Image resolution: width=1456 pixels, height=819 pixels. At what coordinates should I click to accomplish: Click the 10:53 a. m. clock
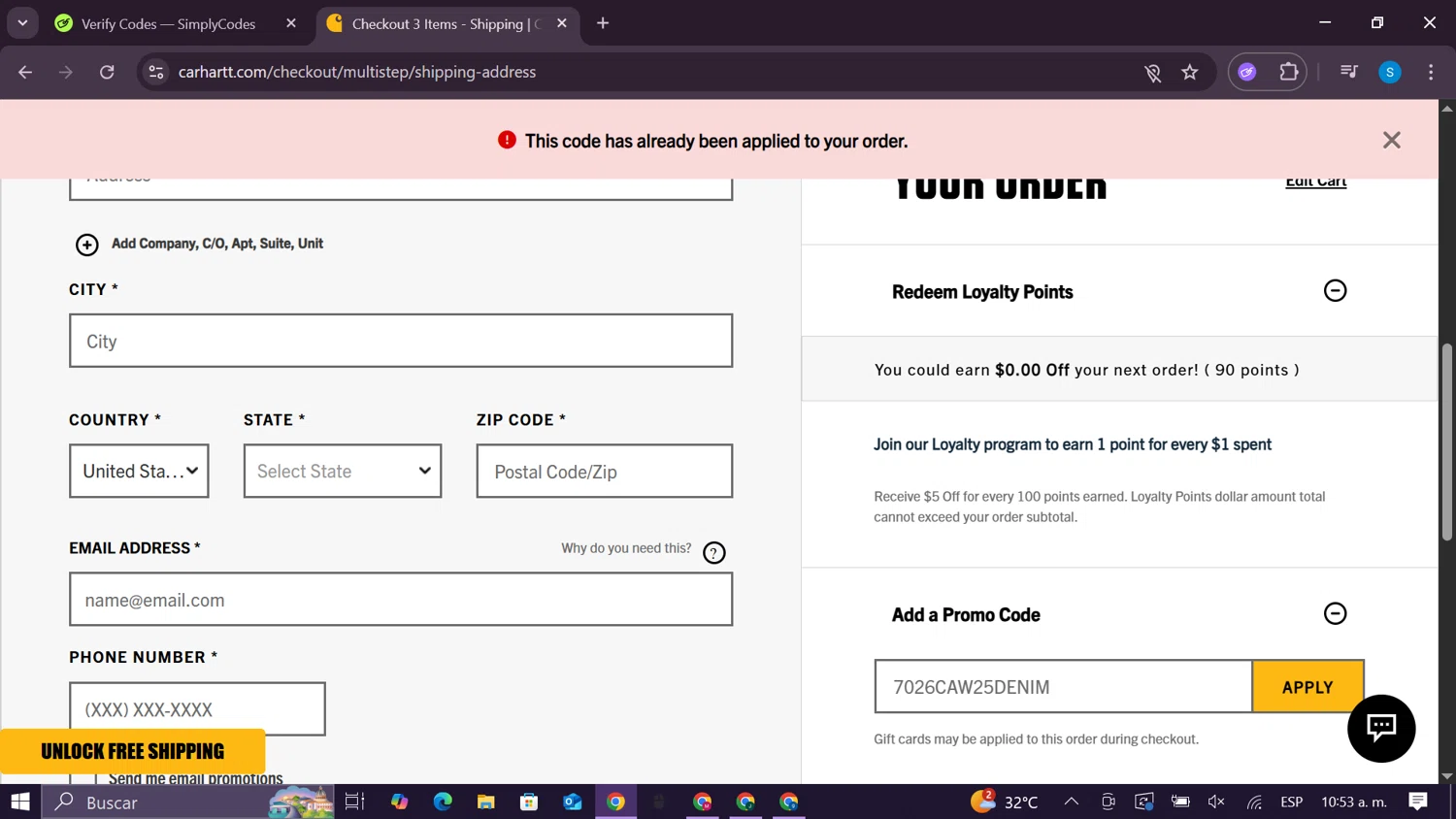(x=1353, y=802)
